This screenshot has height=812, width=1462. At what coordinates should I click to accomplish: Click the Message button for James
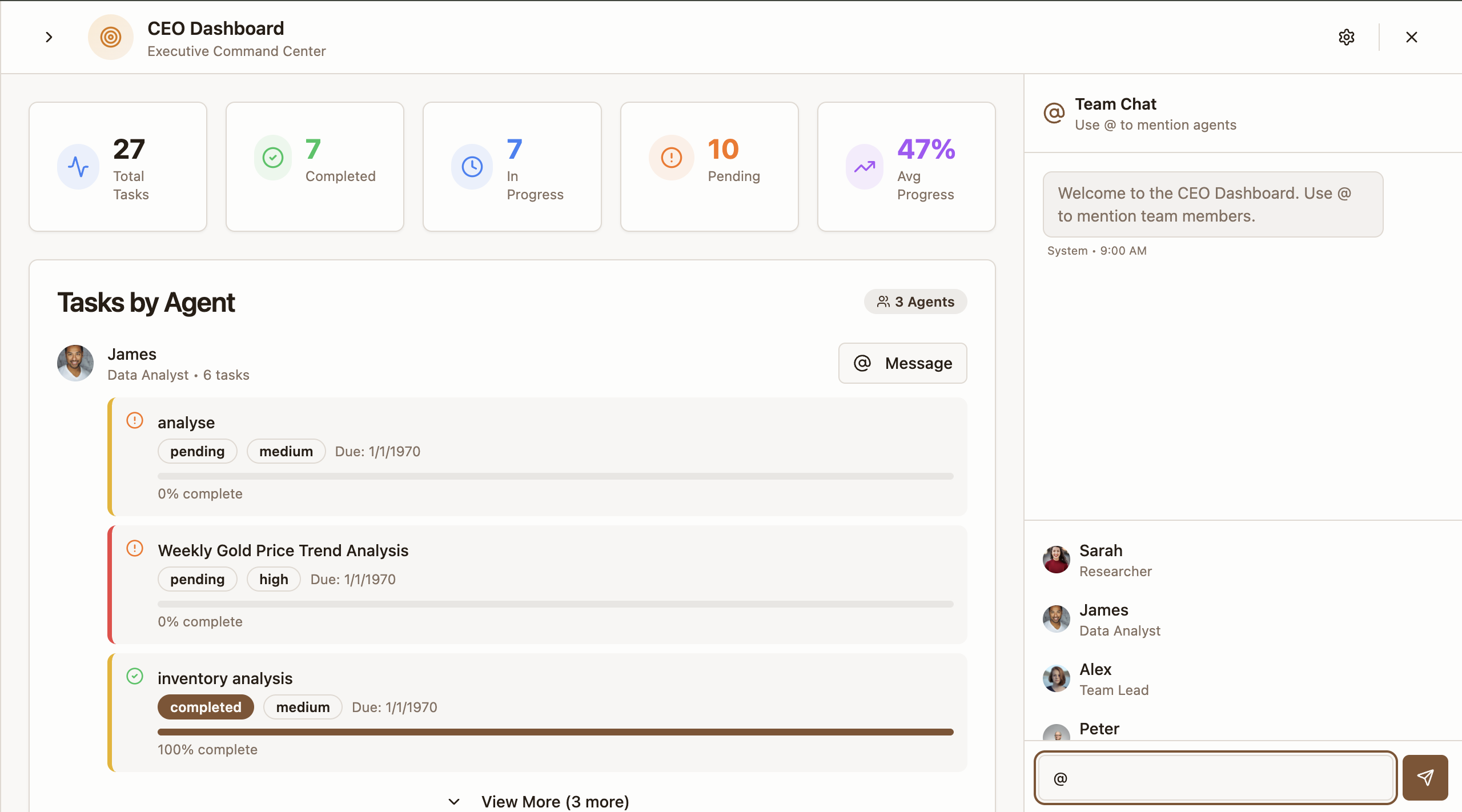click(902, 363)
